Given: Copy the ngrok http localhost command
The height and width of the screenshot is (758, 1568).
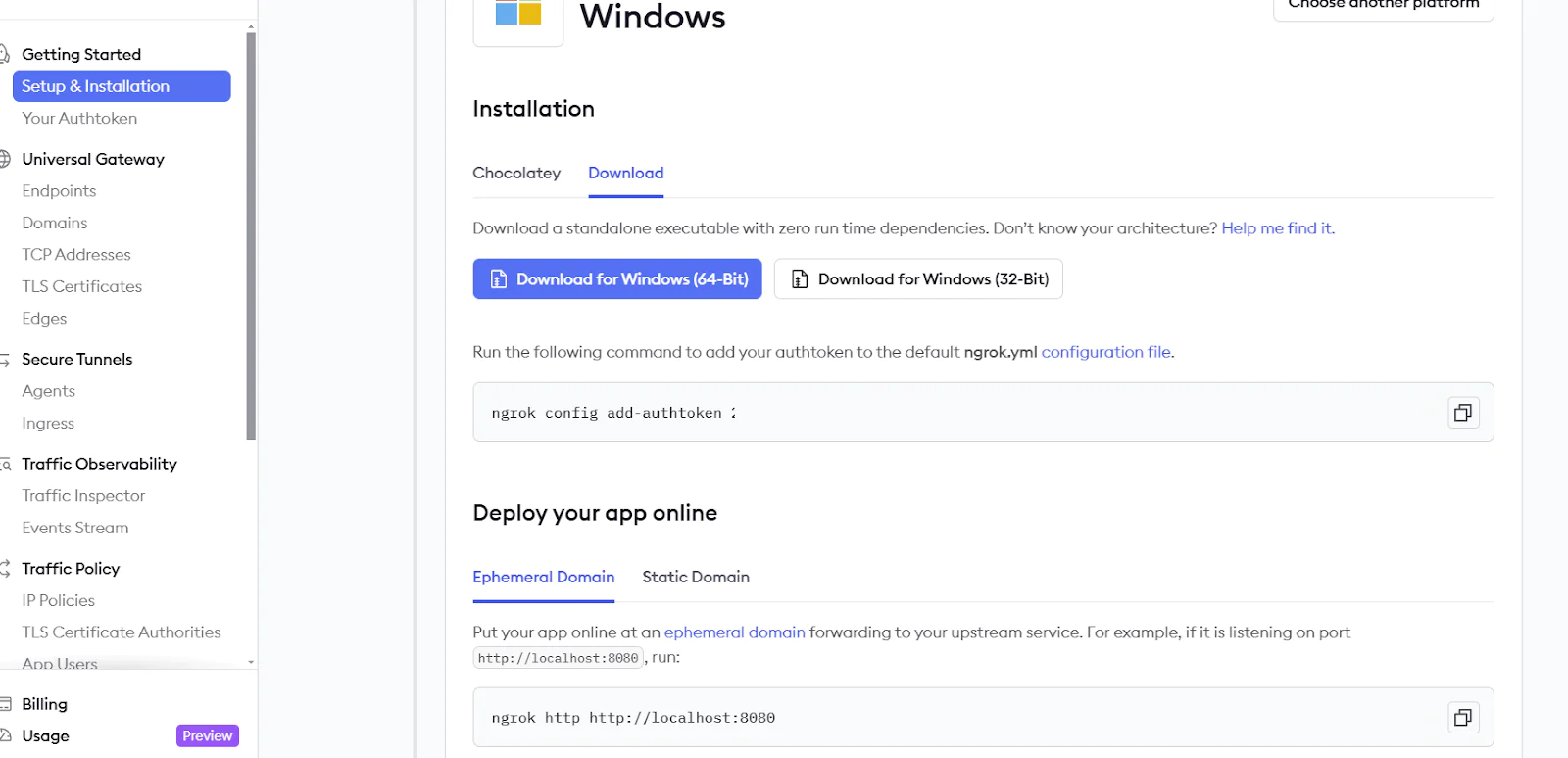Looking at the screenshot, I should point(1462,718).
